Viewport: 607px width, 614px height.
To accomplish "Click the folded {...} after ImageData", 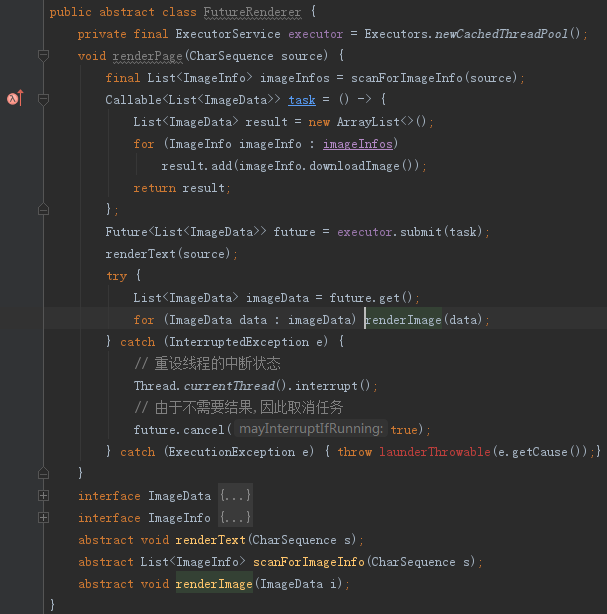I will click(x=235, y=495).
